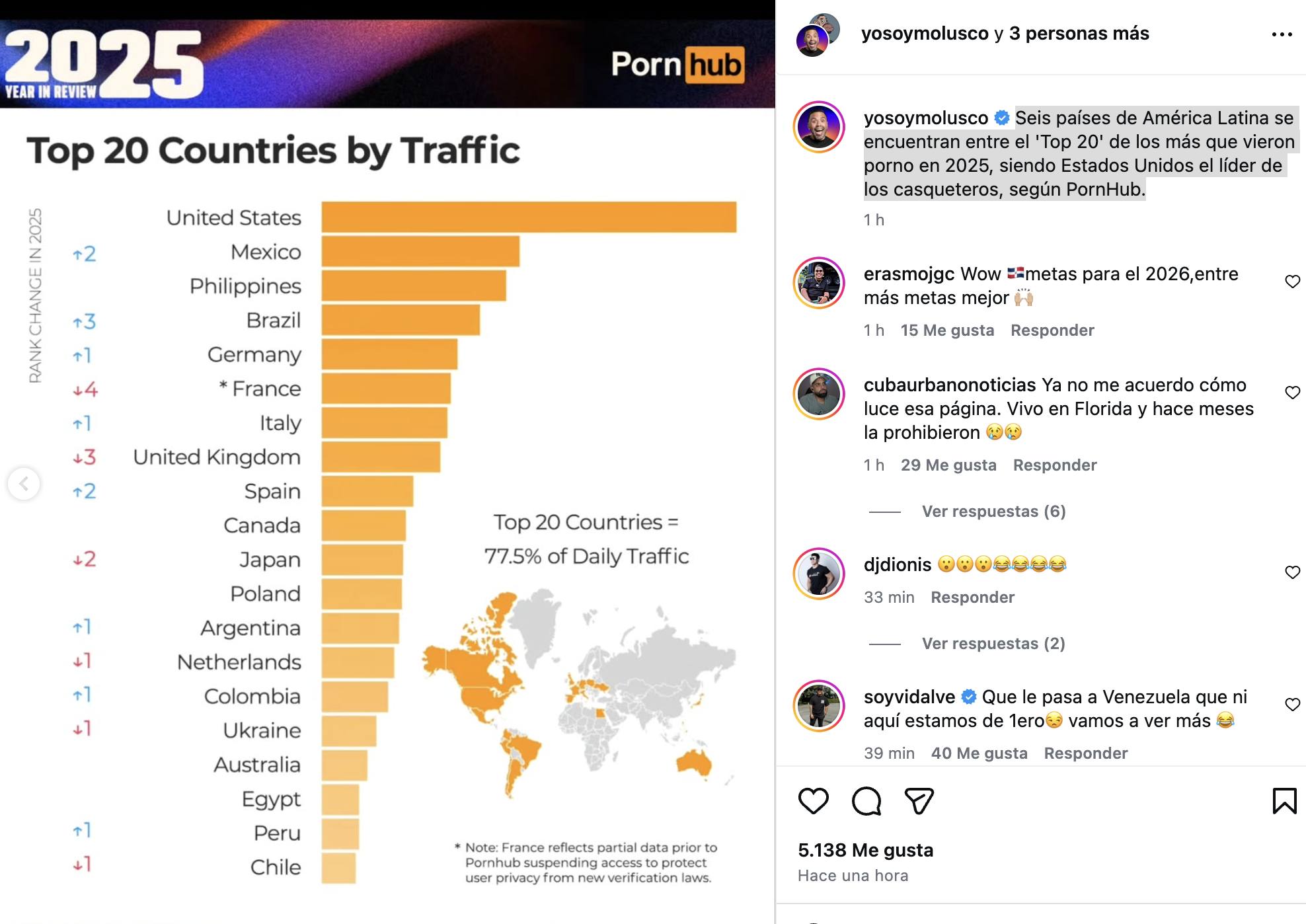Open '3 personas más' collaborators list

[x=1079, y=34]
